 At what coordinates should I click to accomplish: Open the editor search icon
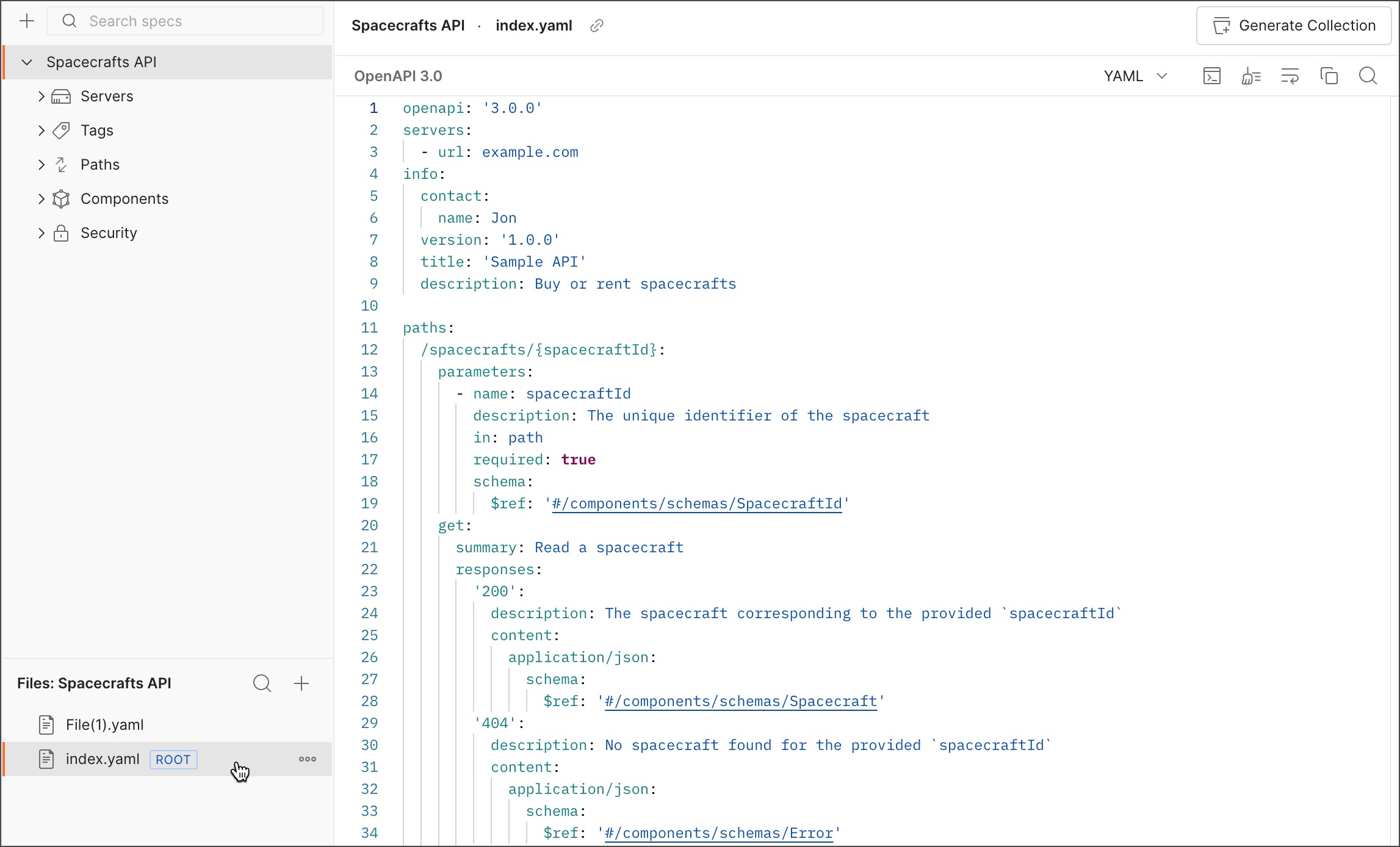click(1369, 76)
